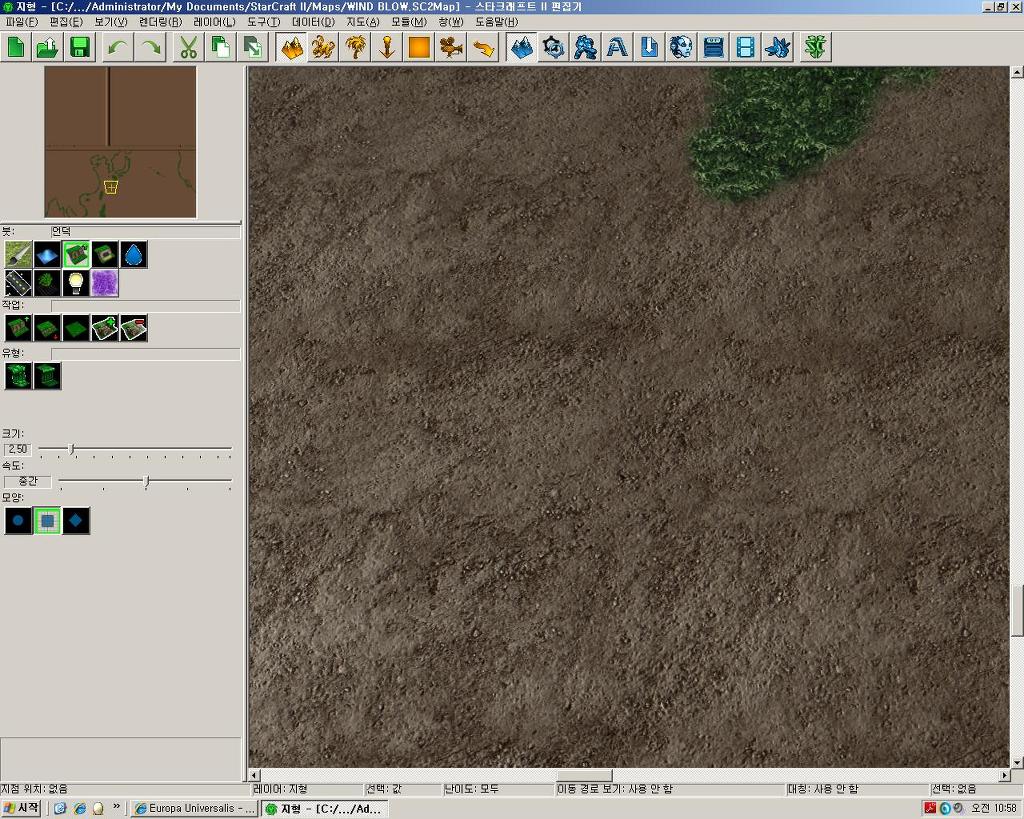Choose the add ramp operation with green plus

click(104, 328)
